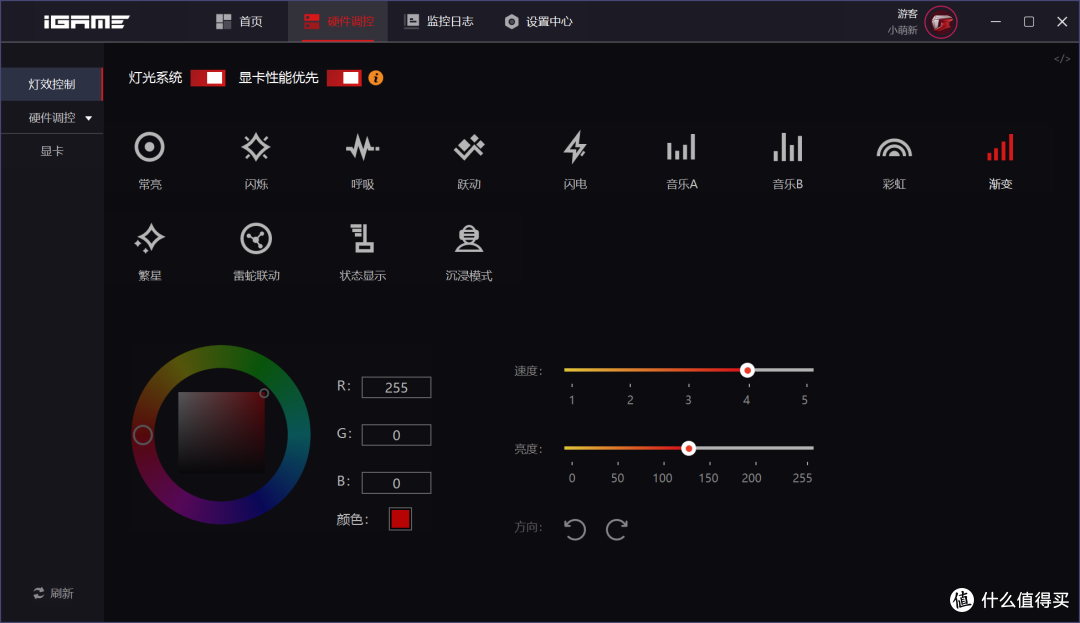Maximize the iGame window
This screenshot has height=623, width=1080.
(x=1028, y=22)
